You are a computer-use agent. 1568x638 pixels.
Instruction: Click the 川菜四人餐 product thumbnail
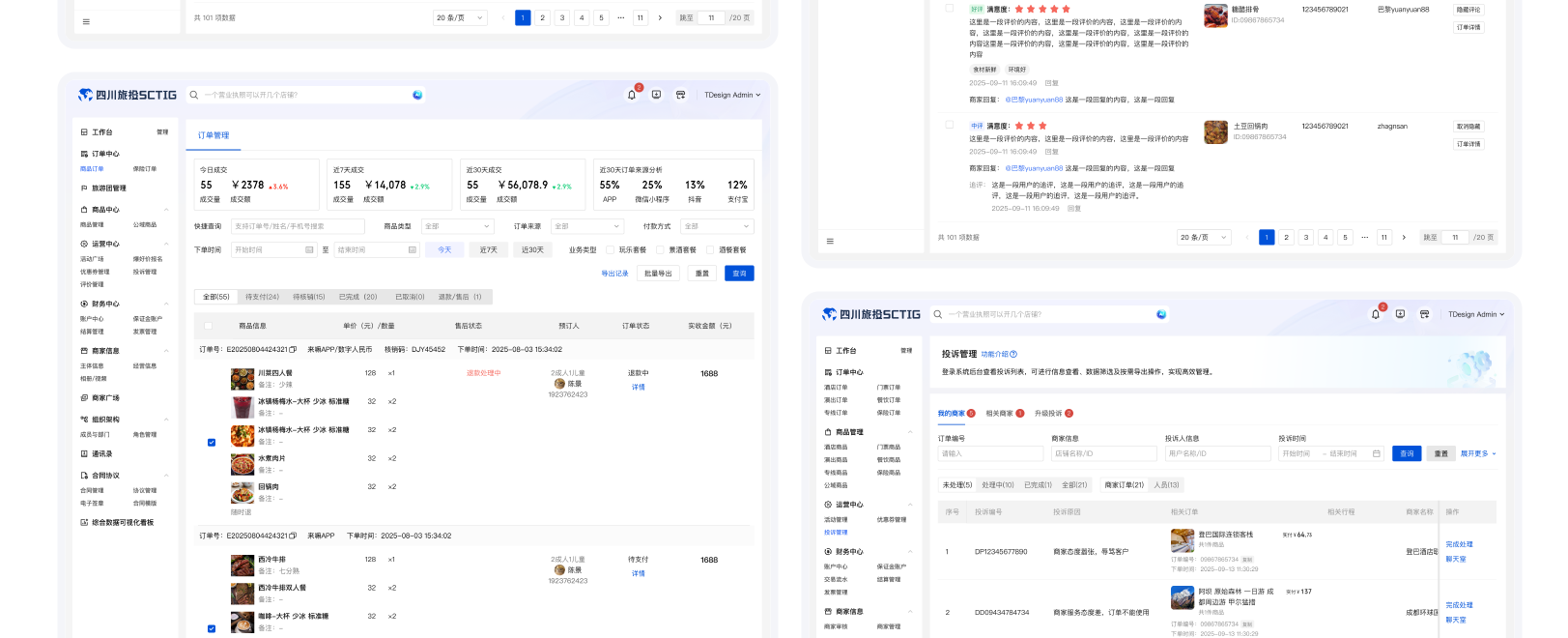click(242, 378)
